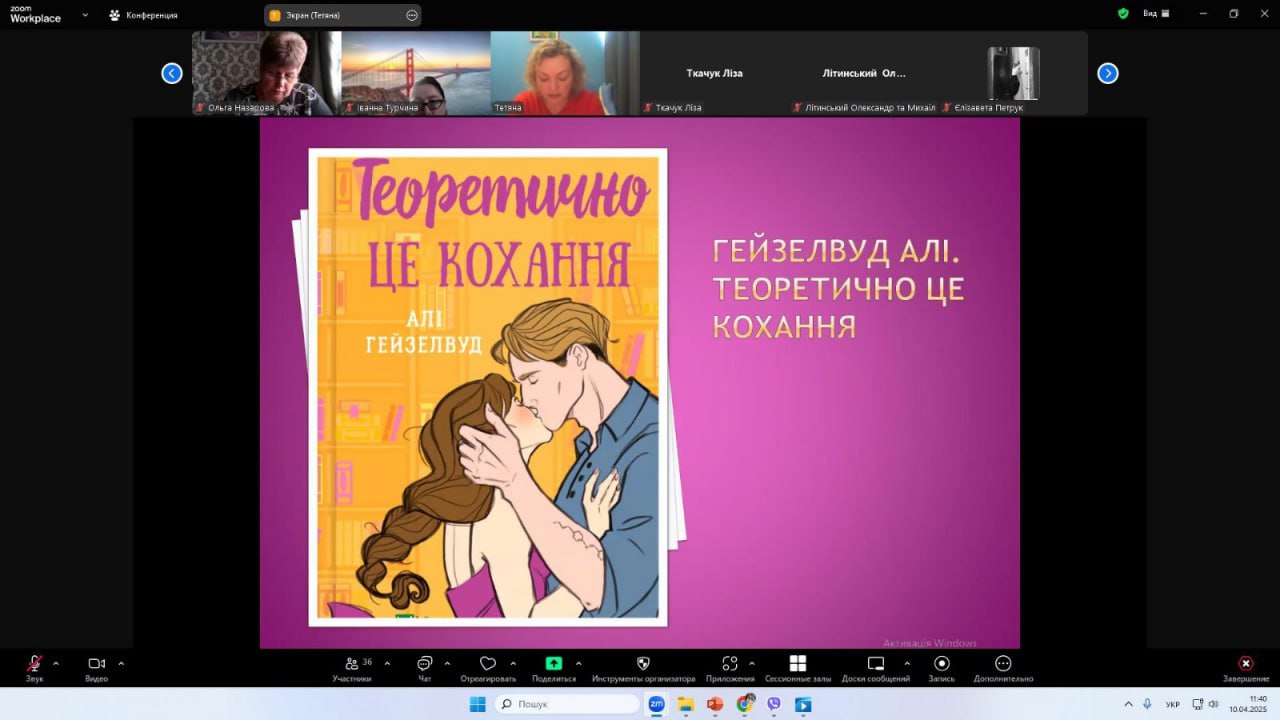Open Zoom from the taskbar
The image size is (1280, 720).
tap(657, 704)
